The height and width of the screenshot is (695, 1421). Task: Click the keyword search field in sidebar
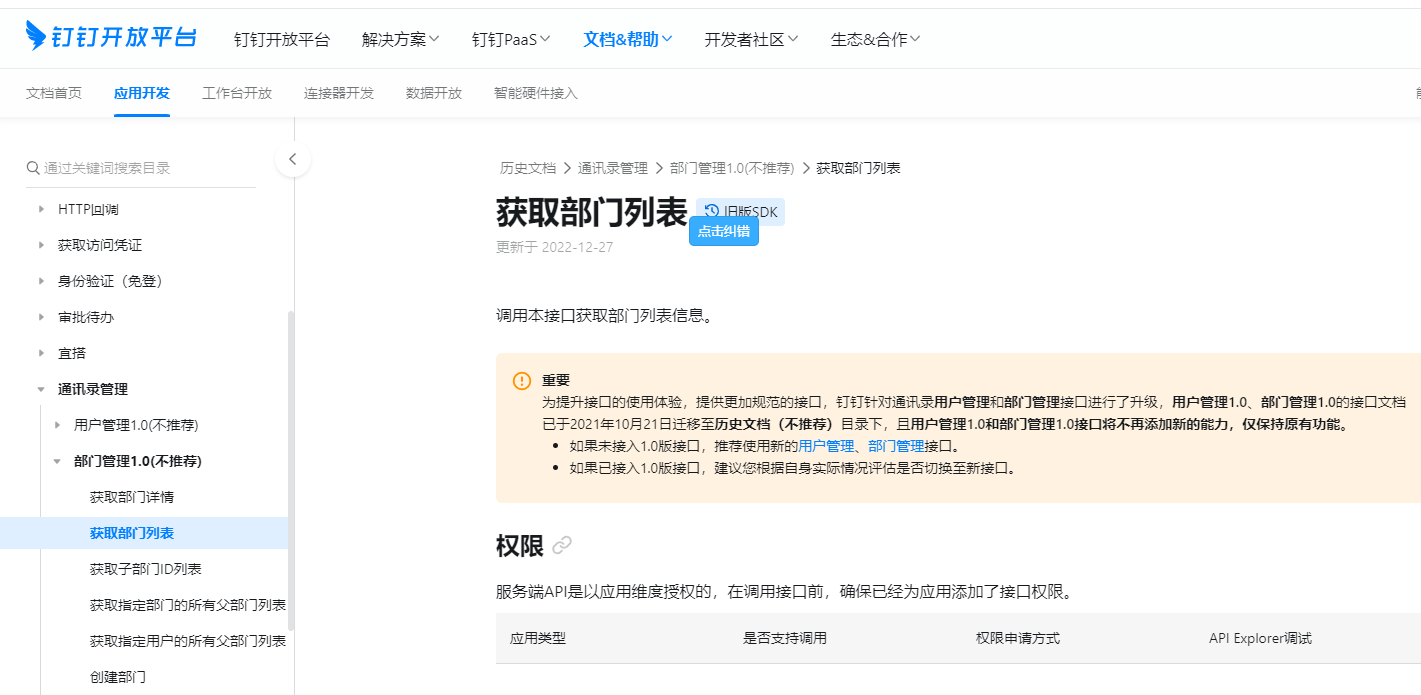141,168
